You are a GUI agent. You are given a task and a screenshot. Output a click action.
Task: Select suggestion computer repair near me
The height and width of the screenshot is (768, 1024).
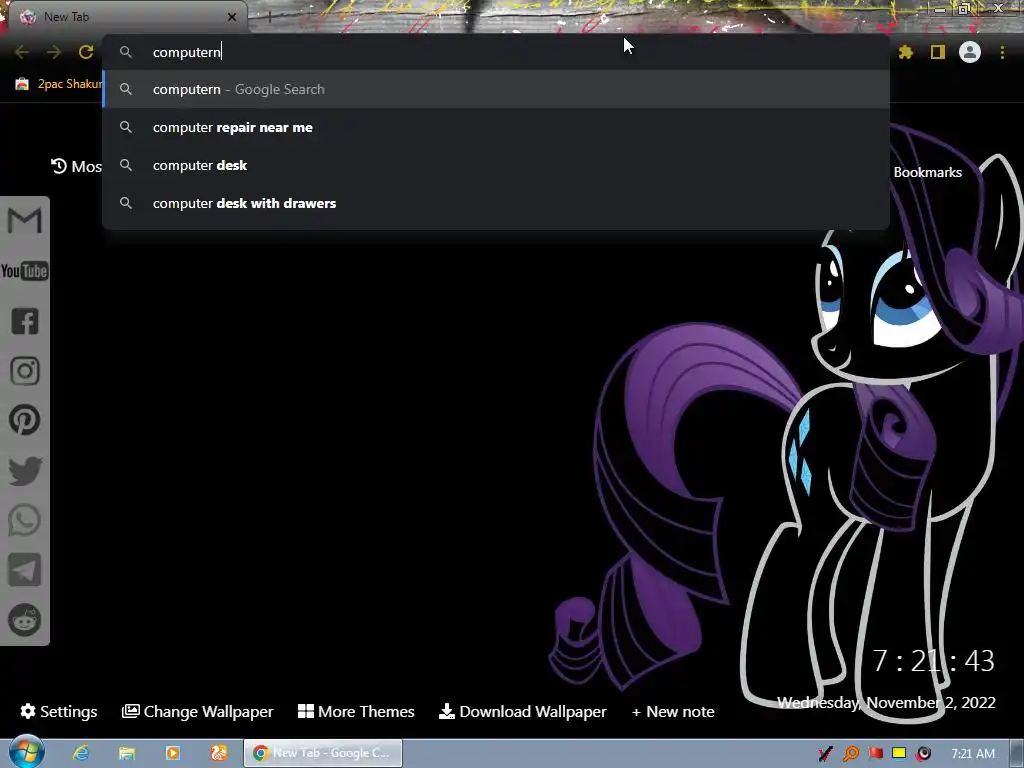point(496,127)
